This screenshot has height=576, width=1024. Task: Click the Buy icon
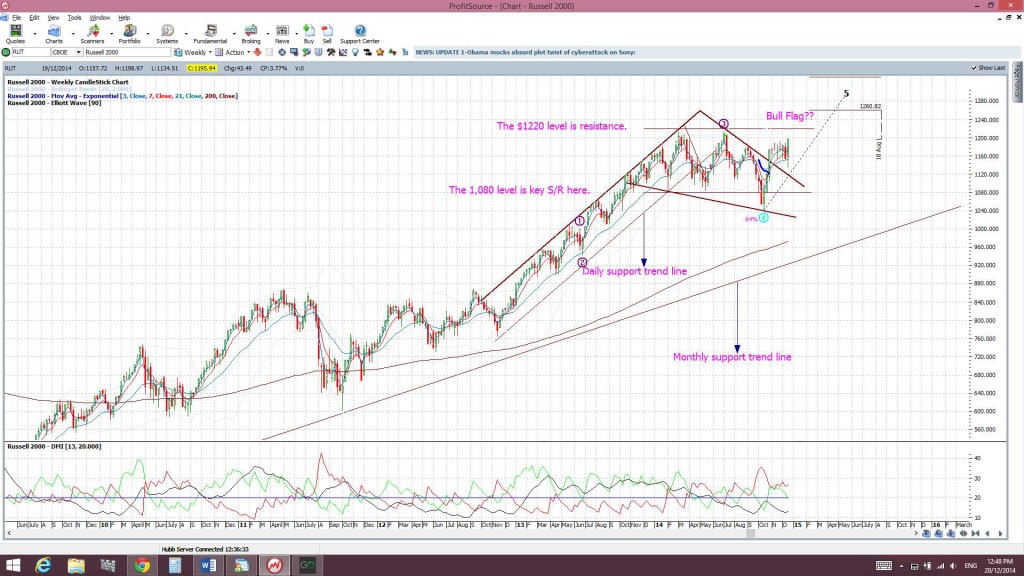pyautogui.click(x=309, y=34)
